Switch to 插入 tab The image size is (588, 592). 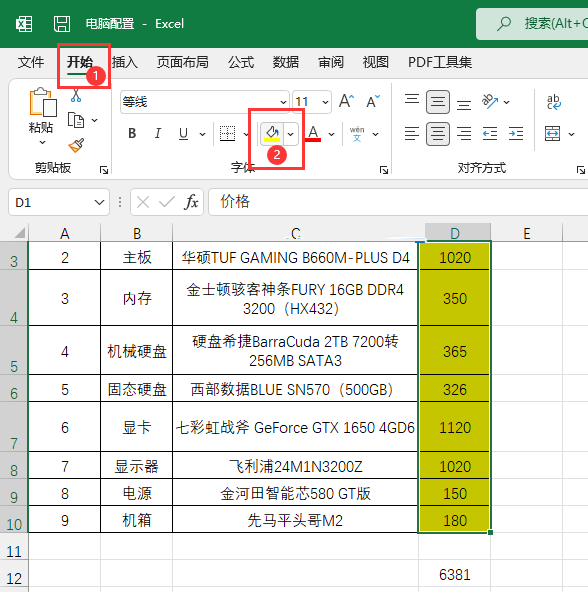[125, 62]
